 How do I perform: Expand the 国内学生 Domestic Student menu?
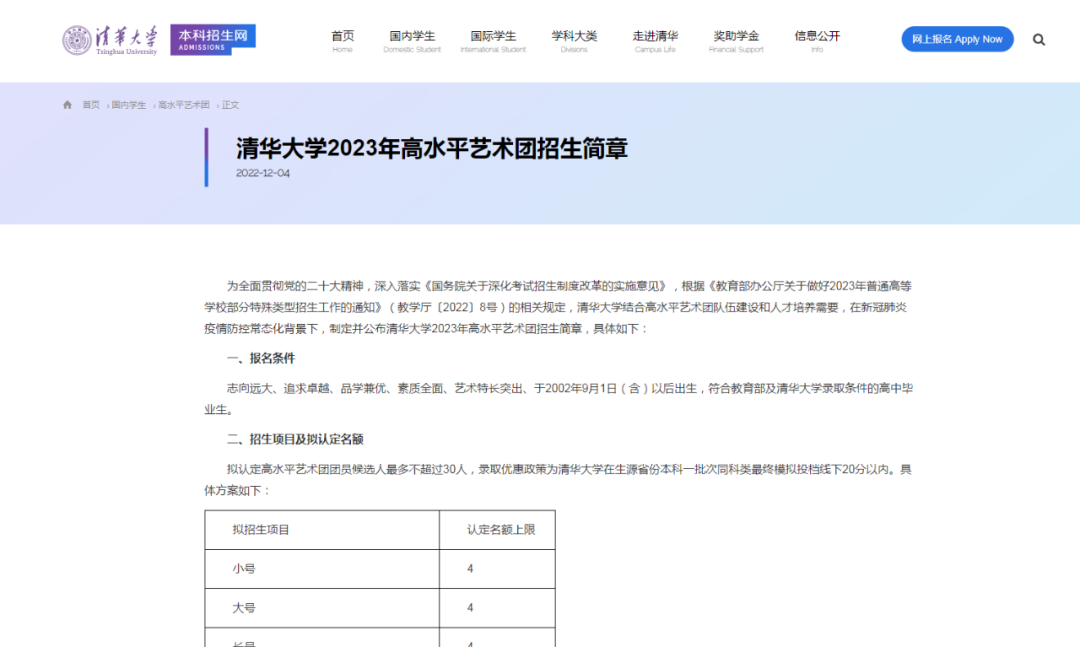[412, 41]
